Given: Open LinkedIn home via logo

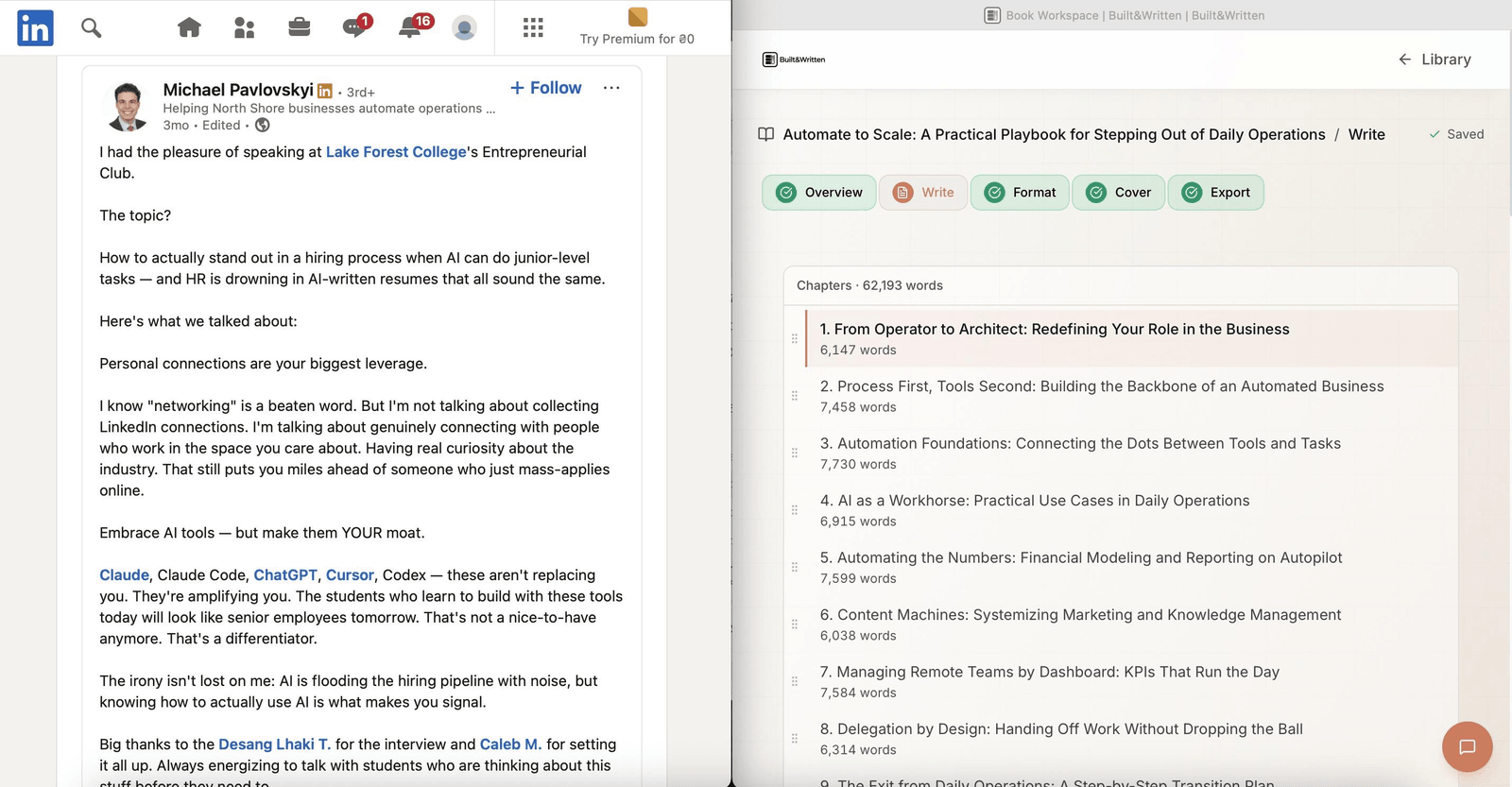Looking at the screenshot, I should (x=35, y=27).
